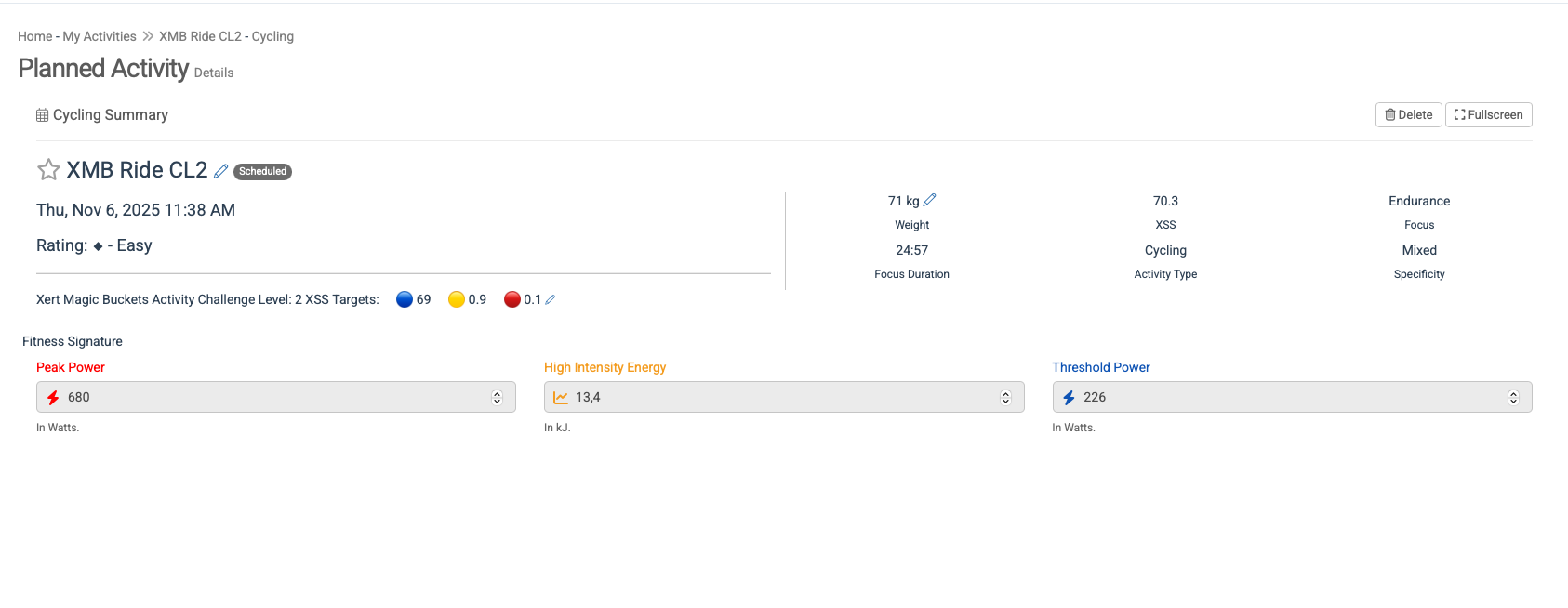
Task: Click the Cycling Summary calendar icon
Action: (x=42, y=115)
